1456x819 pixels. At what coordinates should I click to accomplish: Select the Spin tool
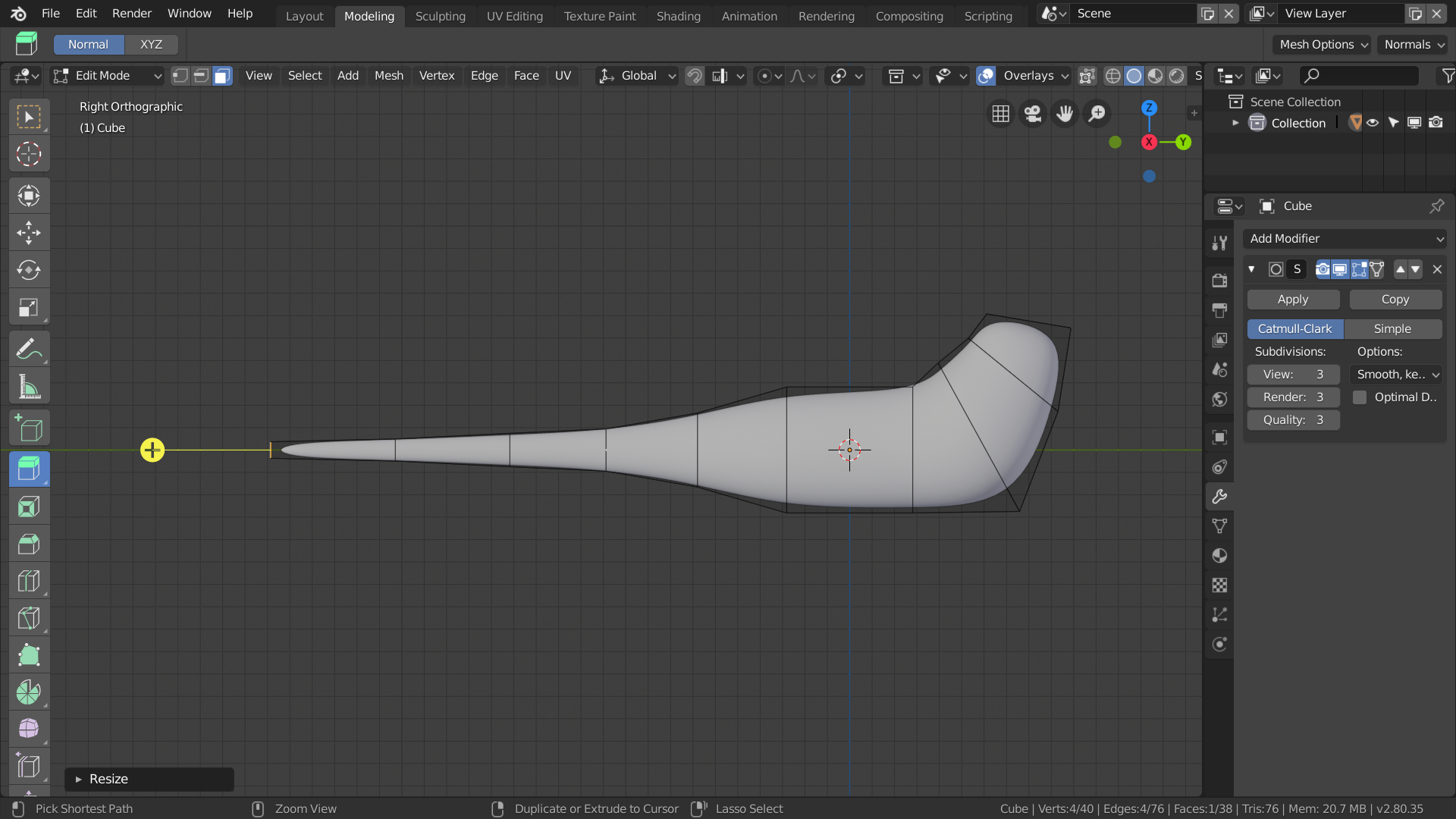pyautogui.click(x=29, y=692)
